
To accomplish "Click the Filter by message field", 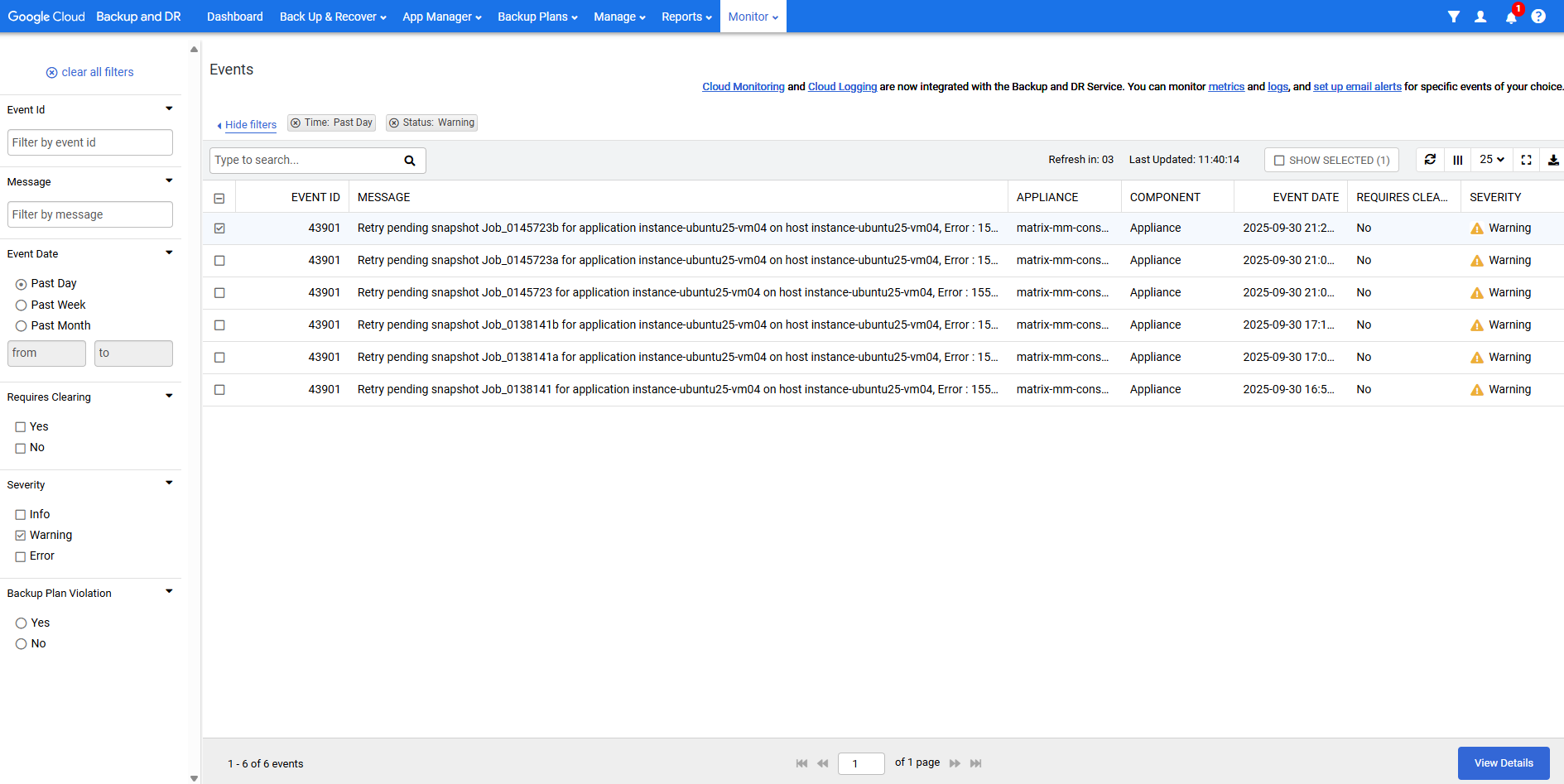I will tap(90, 214).
